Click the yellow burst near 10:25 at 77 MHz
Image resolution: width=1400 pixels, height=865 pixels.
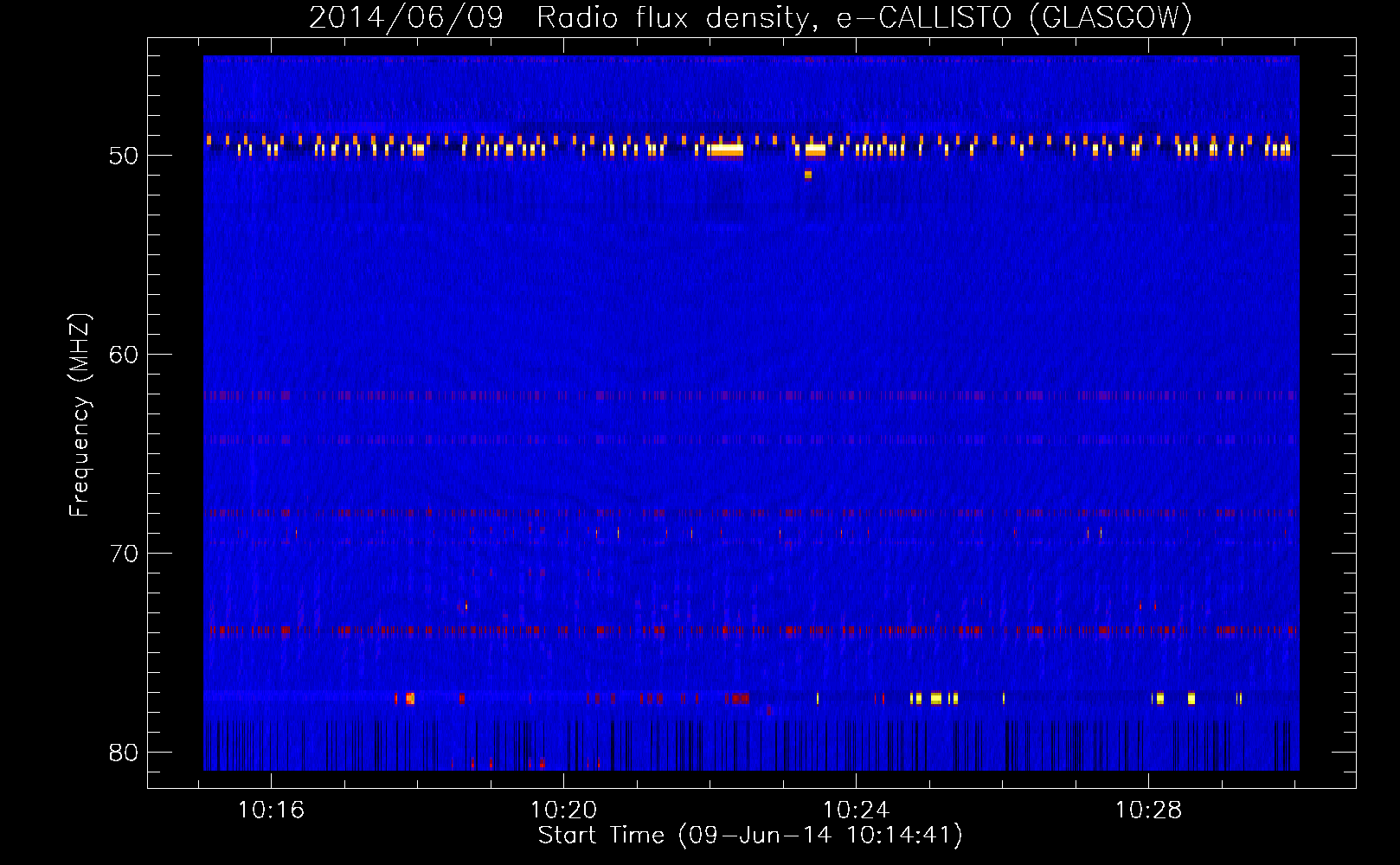tap(935, 699)
